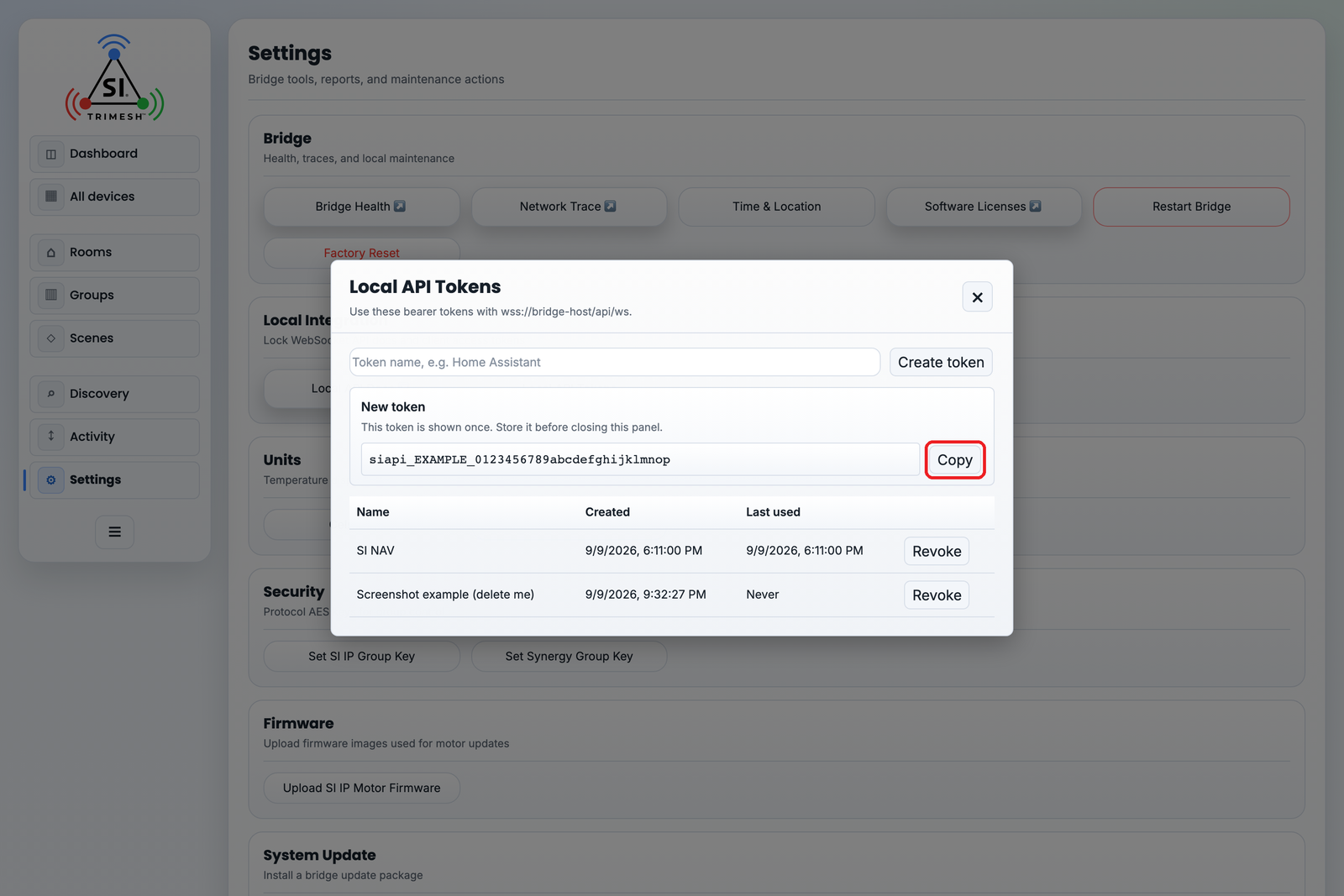Click the Created column header
Viewport: 1344px width, 896px height.
point(607,511)
